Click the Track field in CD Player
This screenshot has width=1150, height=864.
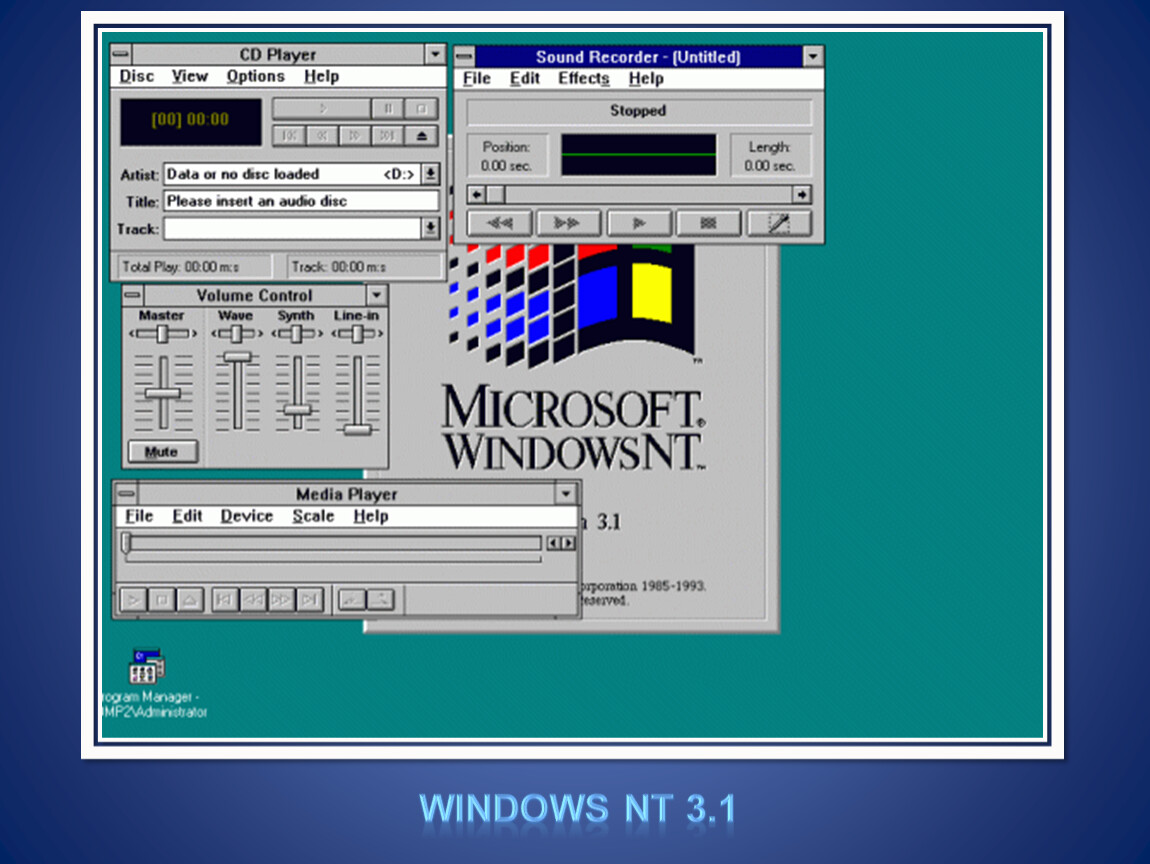click(293, 228)
